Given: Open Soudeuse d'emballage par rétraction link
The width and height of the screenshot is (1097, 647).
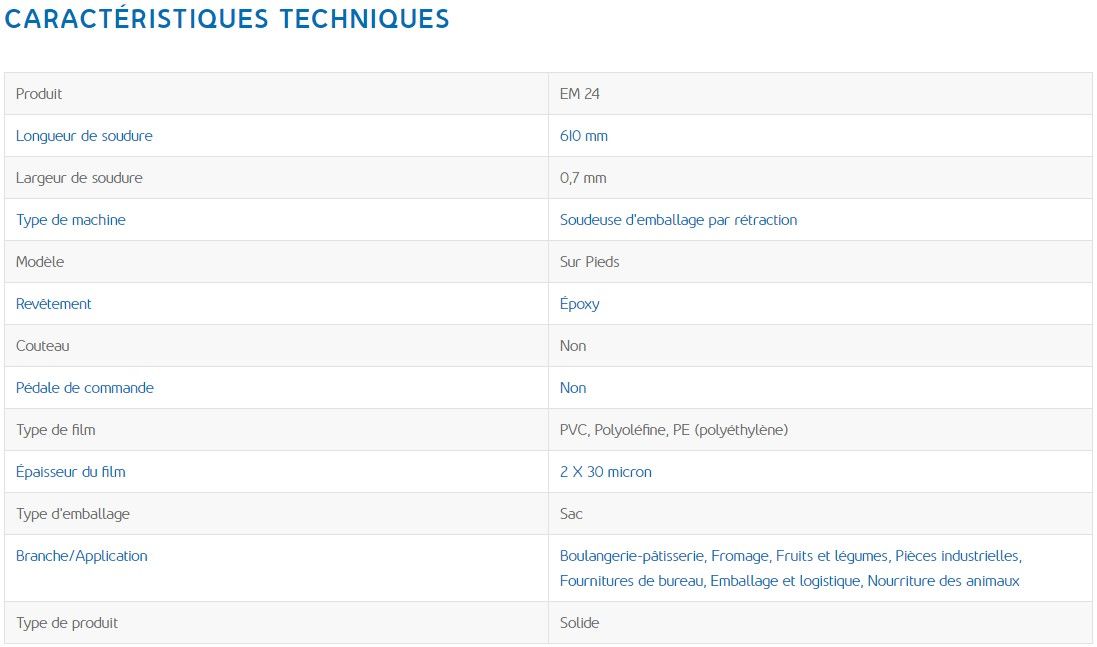Looking at the screenshot, I should [x=678, y=220].
